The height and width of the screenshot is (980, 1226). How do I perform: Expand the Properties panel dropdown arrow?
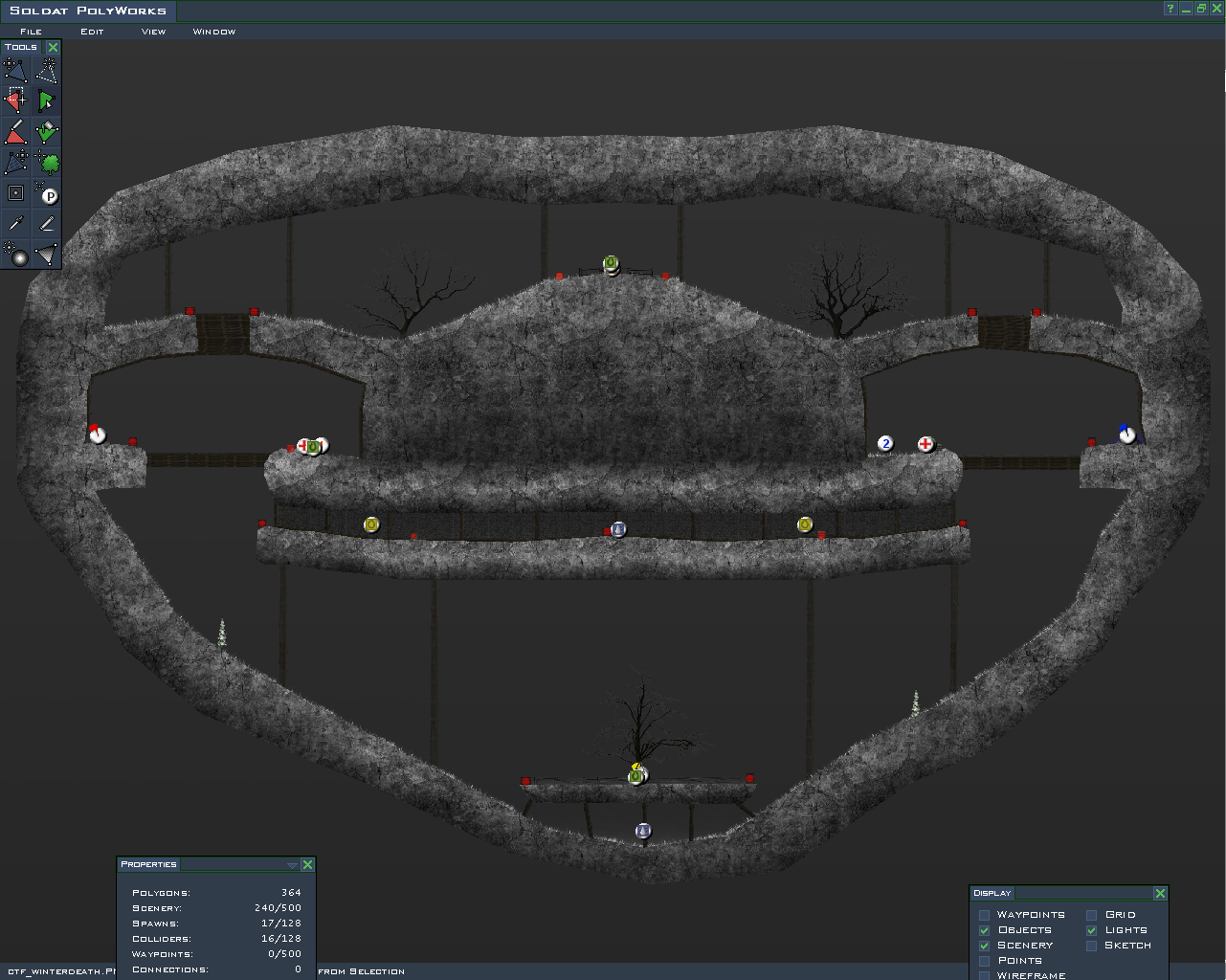click(292, 865)
